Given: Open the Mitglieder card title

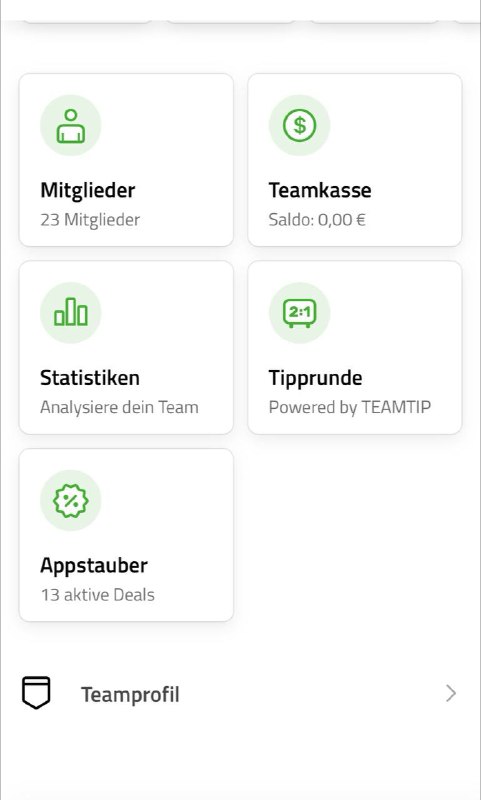Looking at the screenshot, I should (x=88, y=190).
